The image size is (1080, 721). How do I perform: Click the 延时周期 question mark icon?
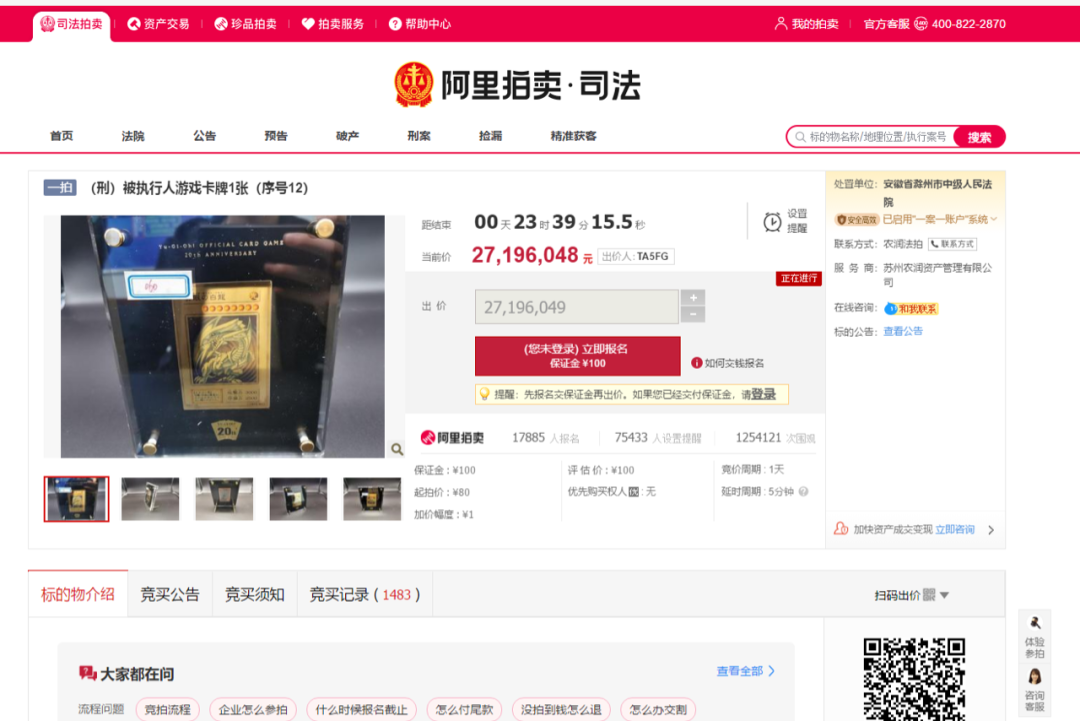tap(803, 492)
